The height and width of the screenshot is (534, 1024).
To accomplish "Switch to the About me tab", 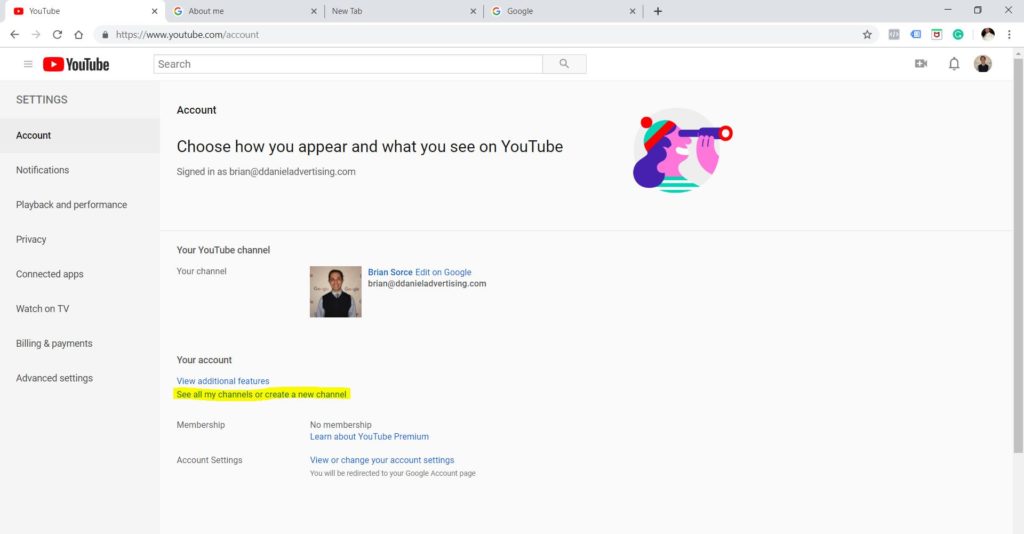I will tap(244, 11).
